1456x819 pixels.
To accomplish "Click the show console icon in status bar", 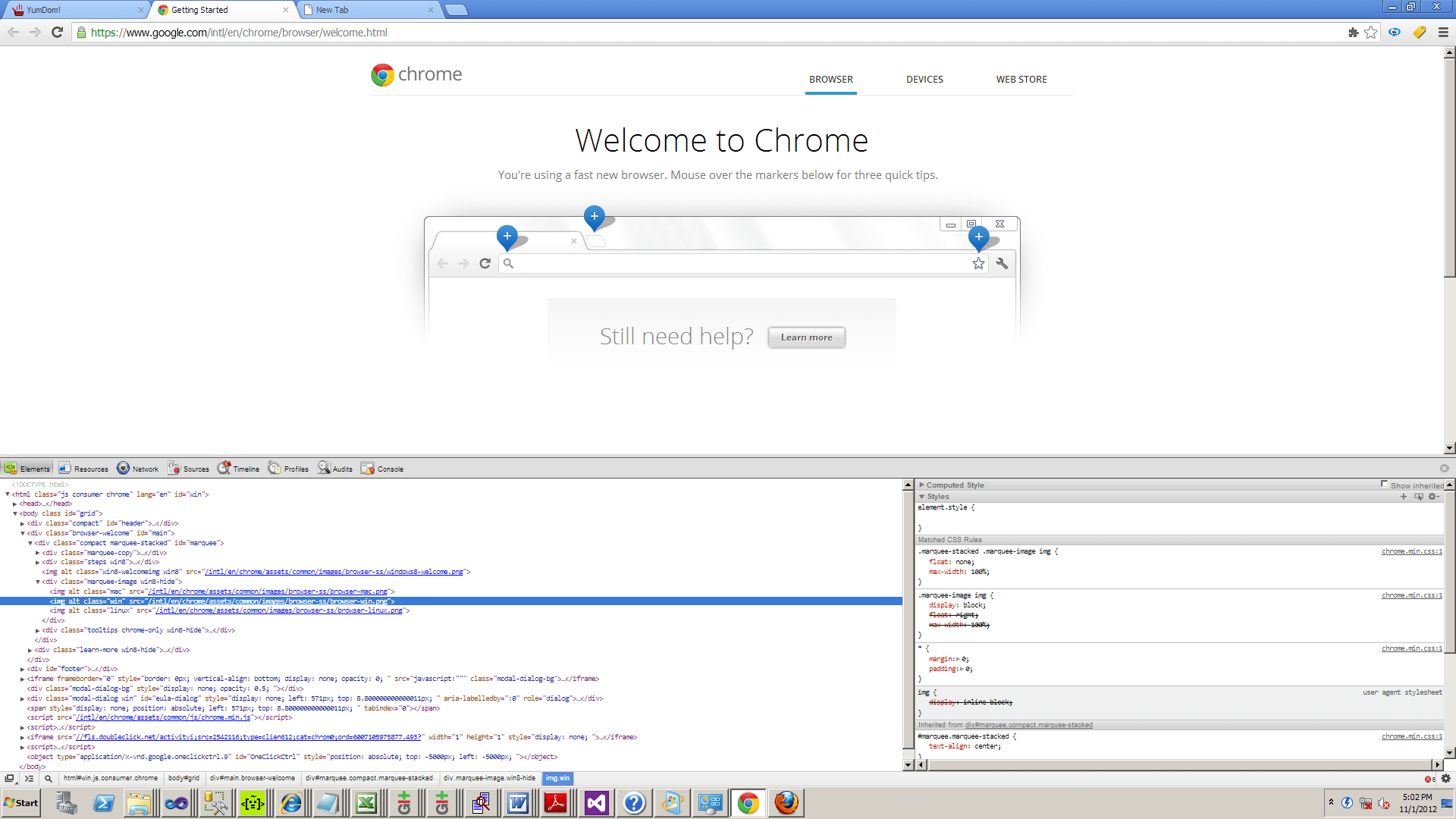I will [29, 778].
